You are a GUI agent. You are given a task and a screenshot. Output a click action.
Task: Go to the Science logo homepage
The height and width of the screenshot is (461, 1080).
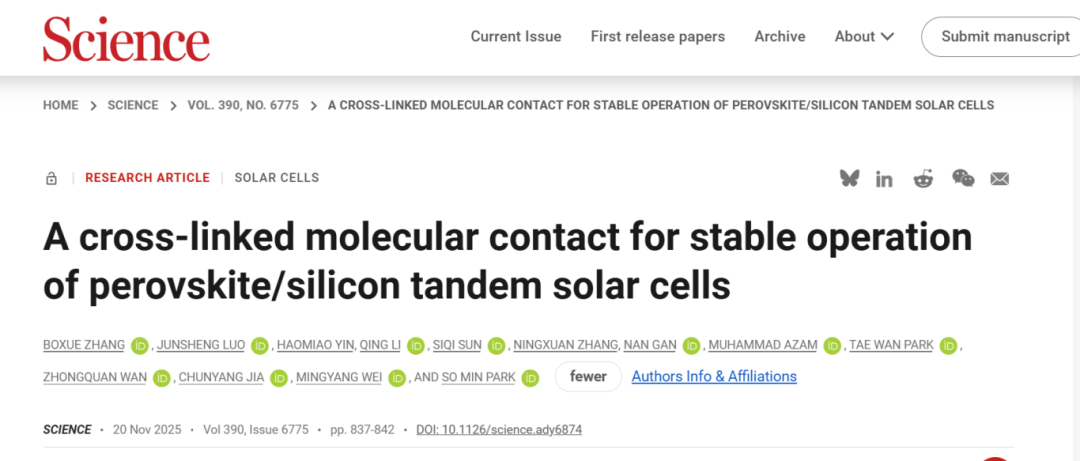point(126,39)
